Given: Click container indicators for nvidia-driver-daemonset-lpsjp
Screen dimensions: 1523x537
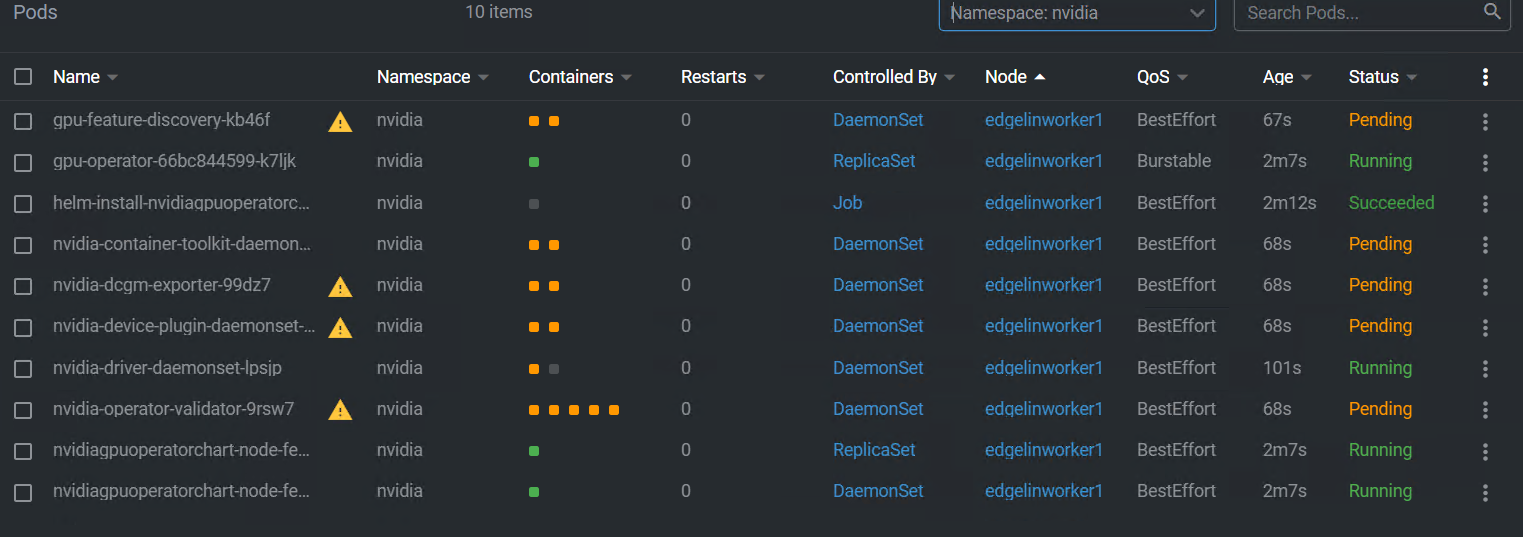Looking at the screenshot, I should pos(544,369).
